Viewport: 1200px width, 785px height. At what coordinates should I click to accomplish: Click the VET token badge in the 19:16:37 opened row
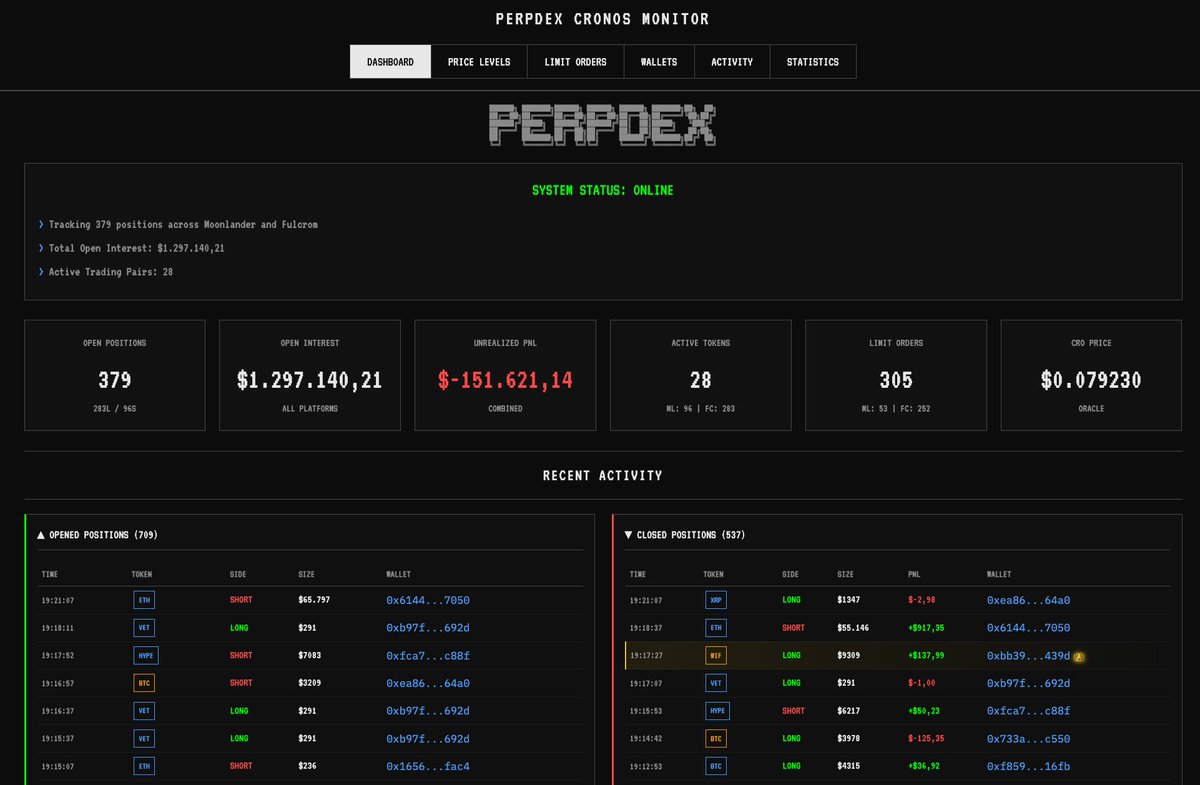pyautogui.click(x=144, y=711)
